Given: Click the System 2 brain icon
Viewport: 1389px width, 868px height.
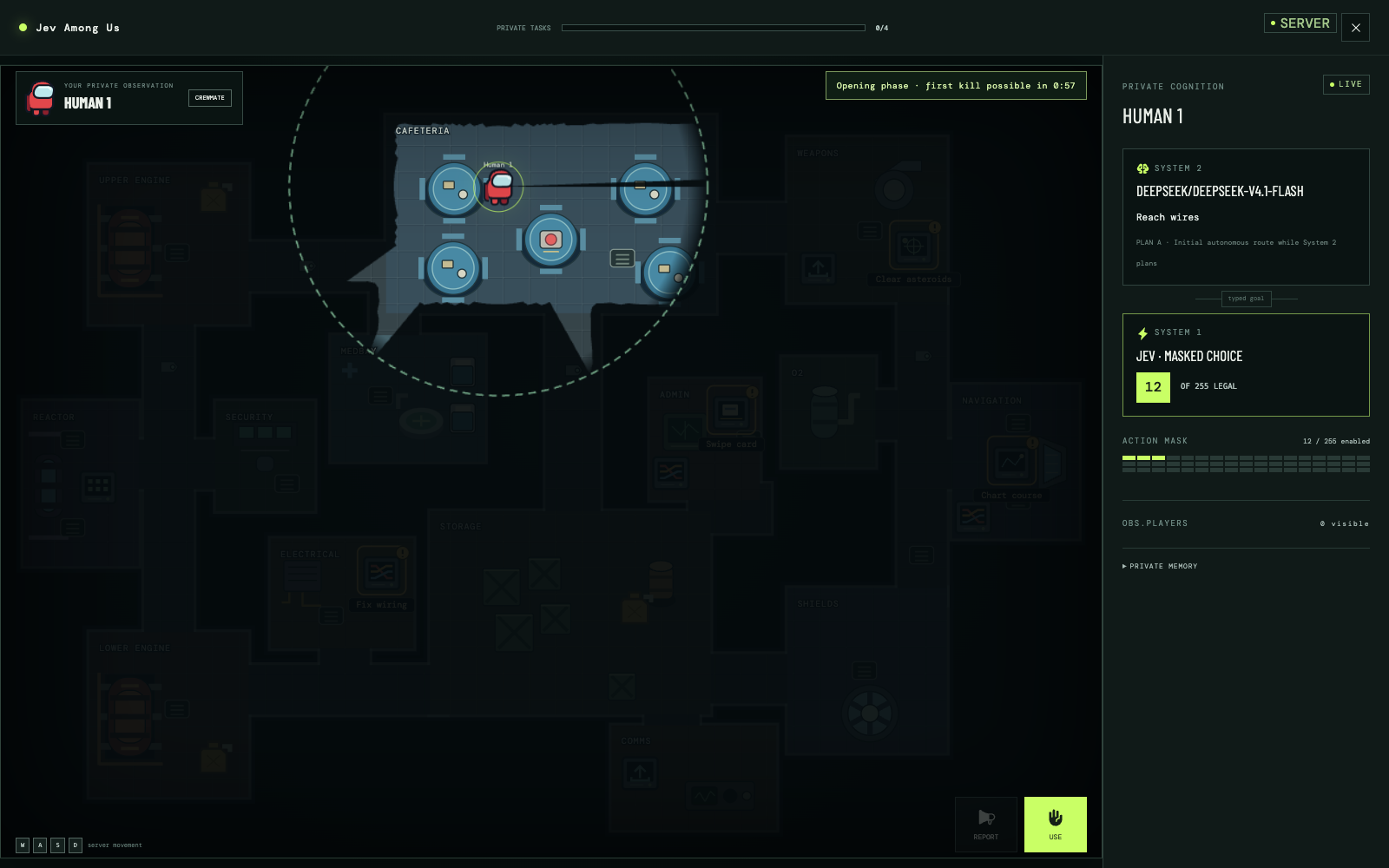Looking at the screenshot, I should coord(1142,168).
